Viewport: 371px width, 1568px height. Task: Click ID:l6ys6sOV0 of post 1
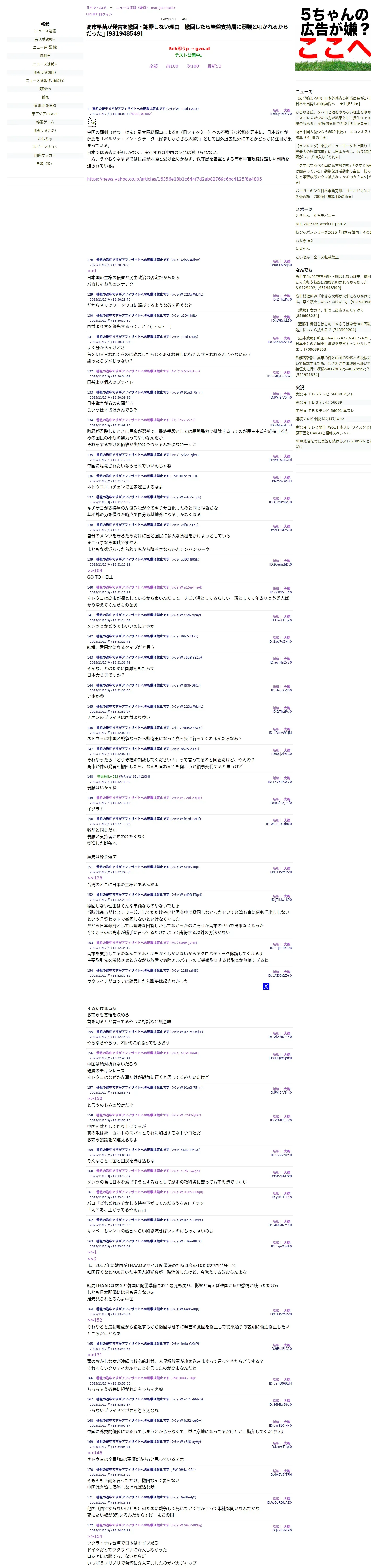[281, 114]
